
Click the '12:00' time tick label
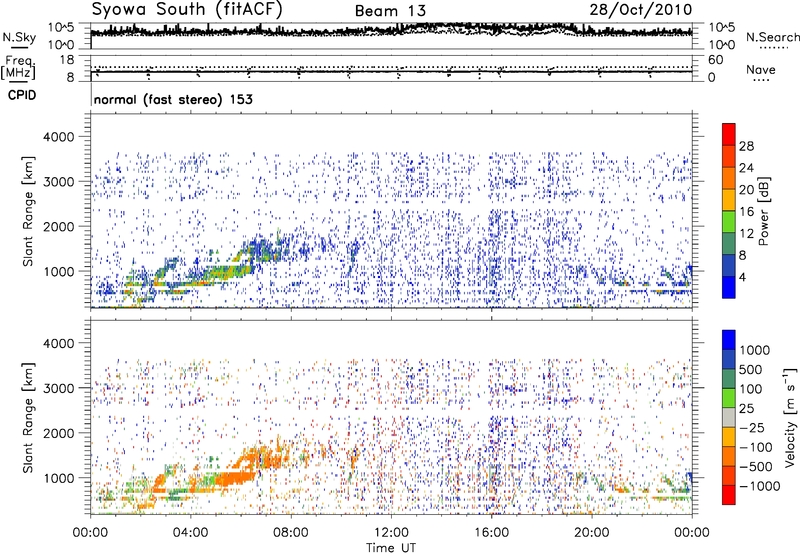[391, 533]
